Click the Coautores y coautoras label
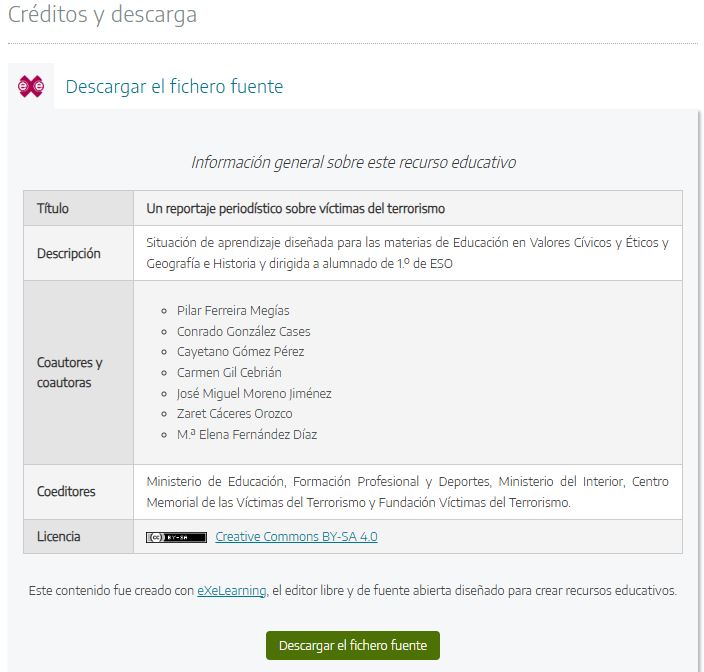Image resolution: width=704 pixels, height=672 pixels. pos(70,372)
